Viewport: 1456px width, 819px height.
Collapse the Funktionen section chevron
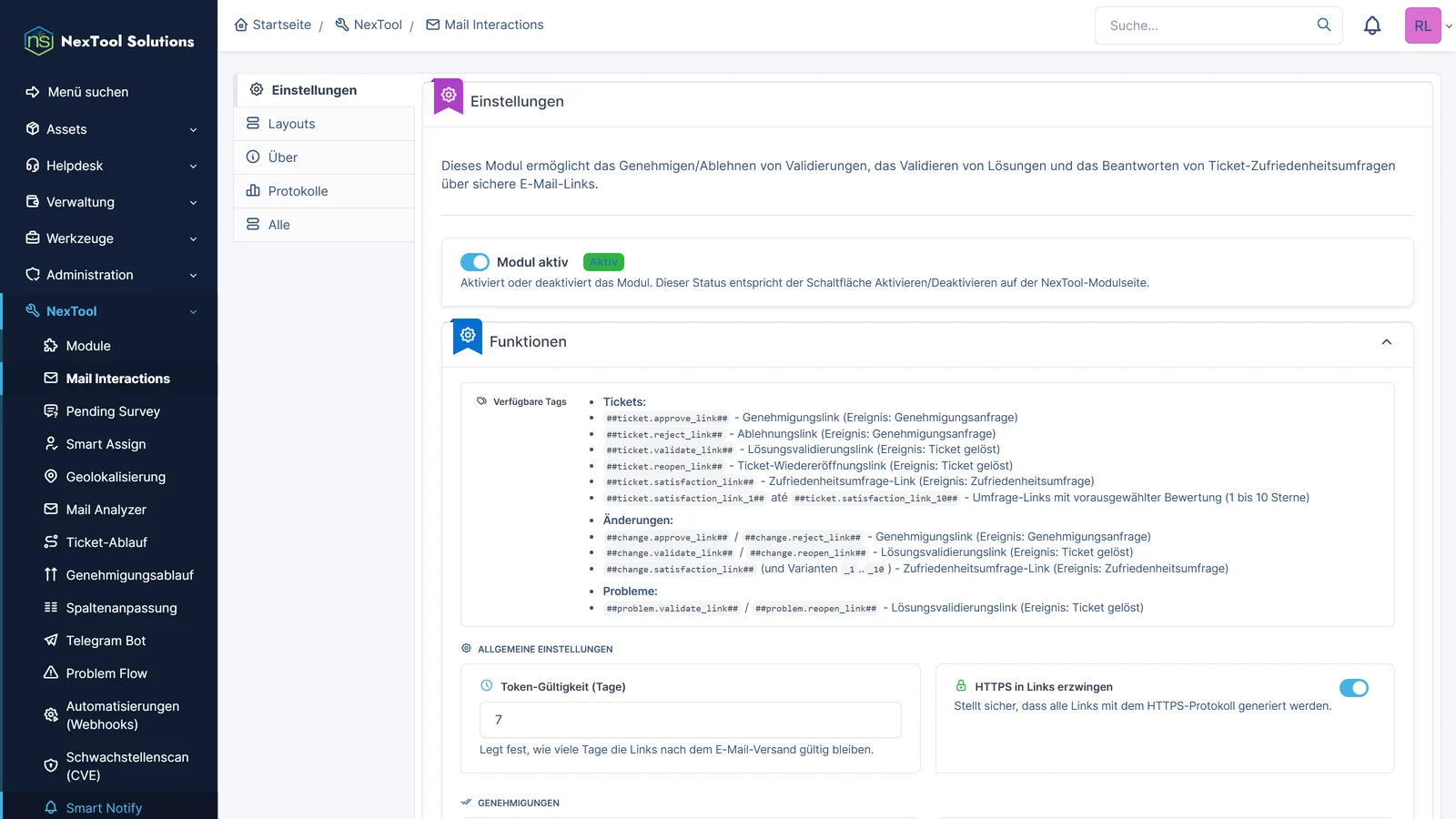(x=1387, y=342)
